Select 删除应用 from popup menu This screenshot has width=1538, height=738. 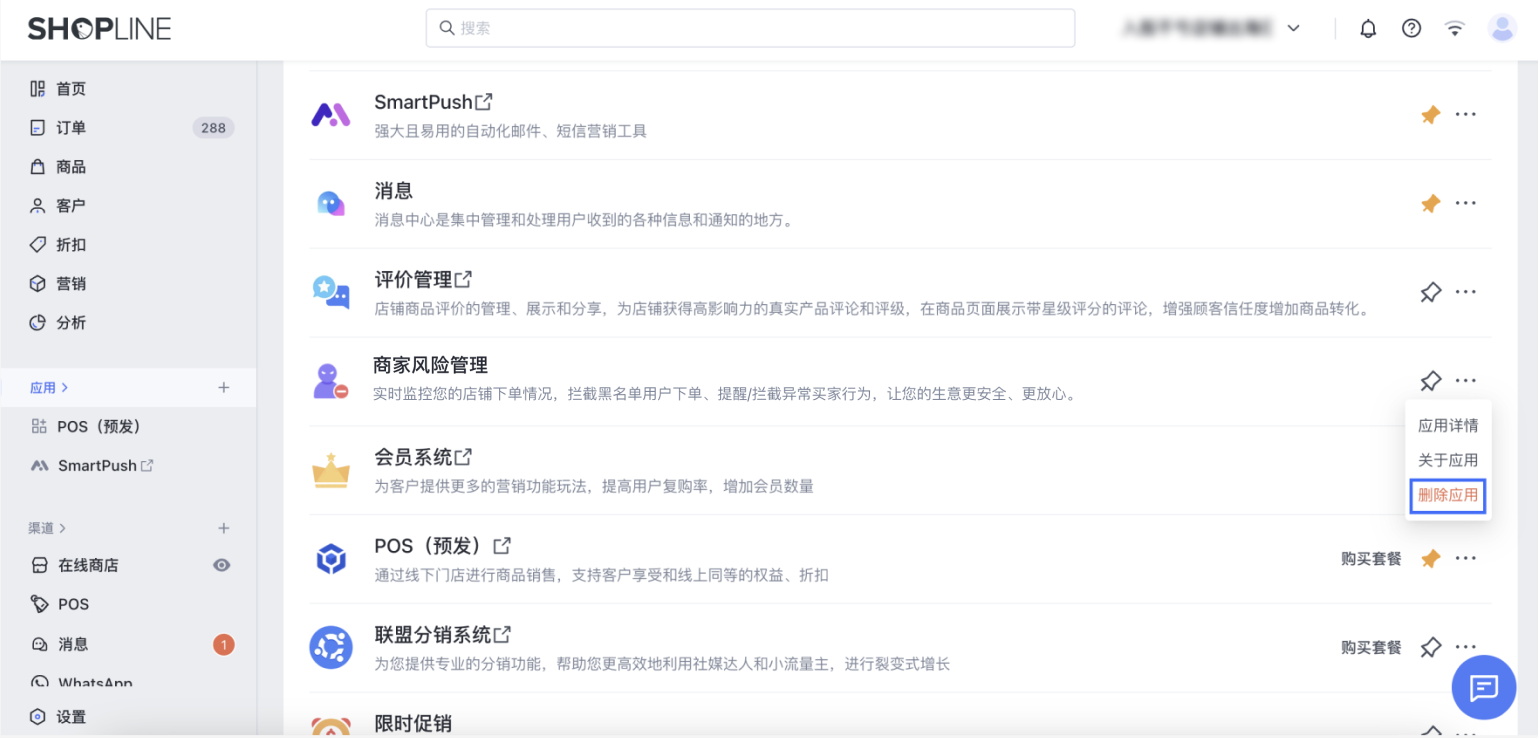click(x=1448, y=496)
